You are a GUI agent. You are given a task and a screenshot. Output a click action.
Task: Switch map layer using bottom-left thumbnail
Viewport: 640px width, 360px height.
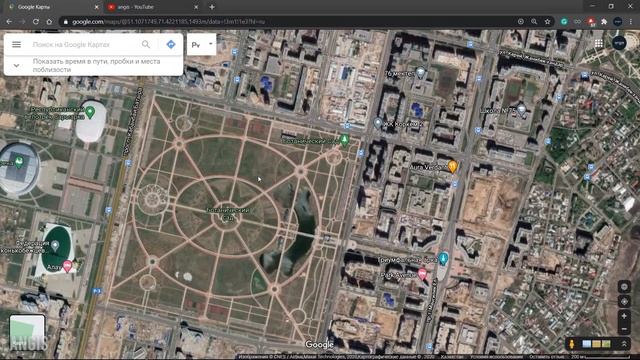[27, 332]
